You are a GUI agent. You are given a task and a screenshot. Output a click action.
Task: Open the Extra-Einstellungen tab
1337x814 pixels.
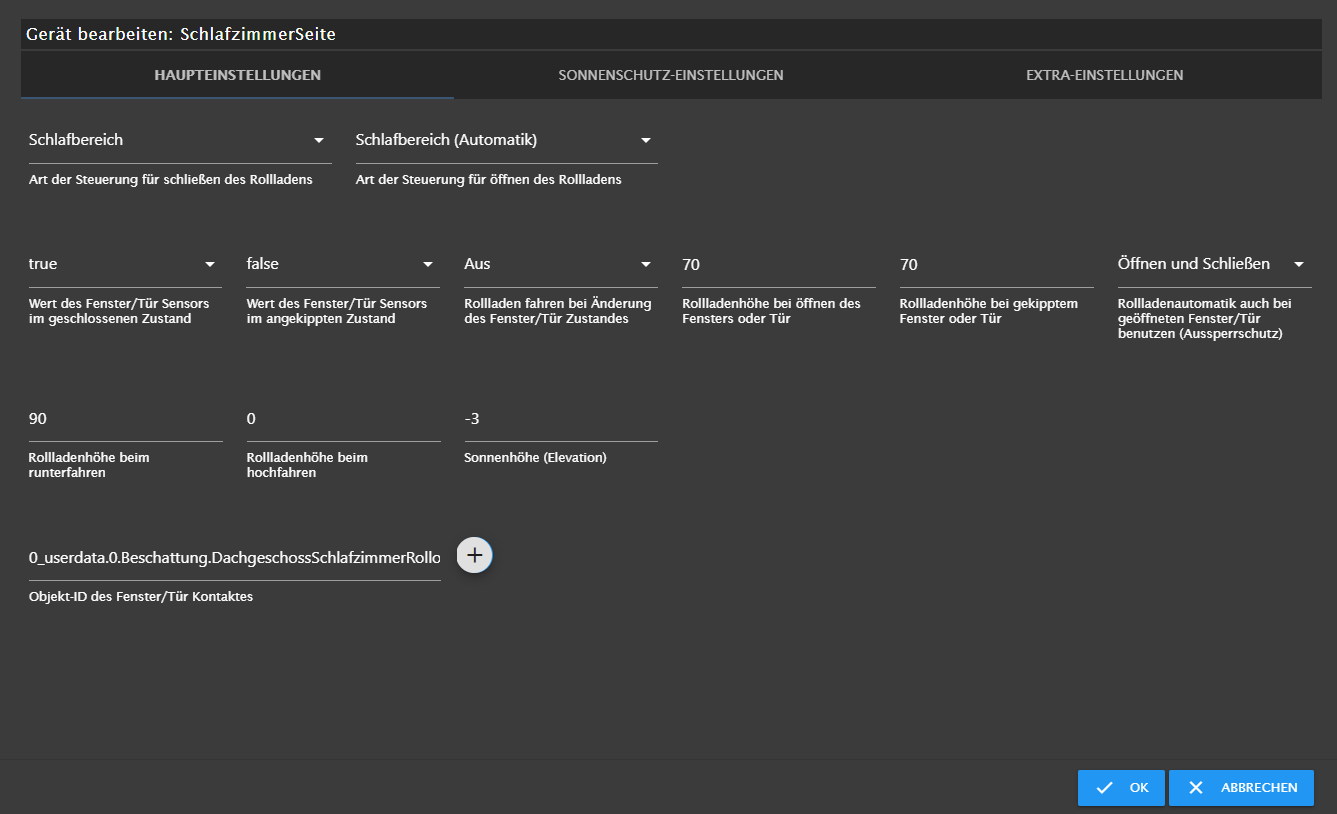1104,75
